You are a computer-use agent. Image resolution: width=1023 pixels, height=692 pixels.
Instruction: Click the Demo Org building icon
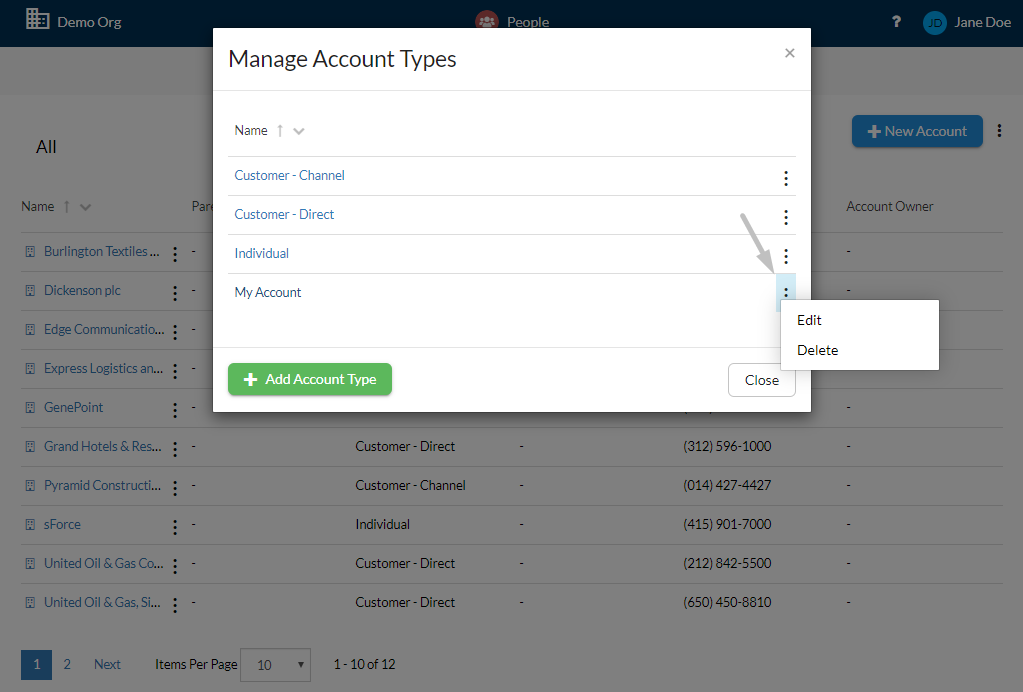[x=37, y=20]
